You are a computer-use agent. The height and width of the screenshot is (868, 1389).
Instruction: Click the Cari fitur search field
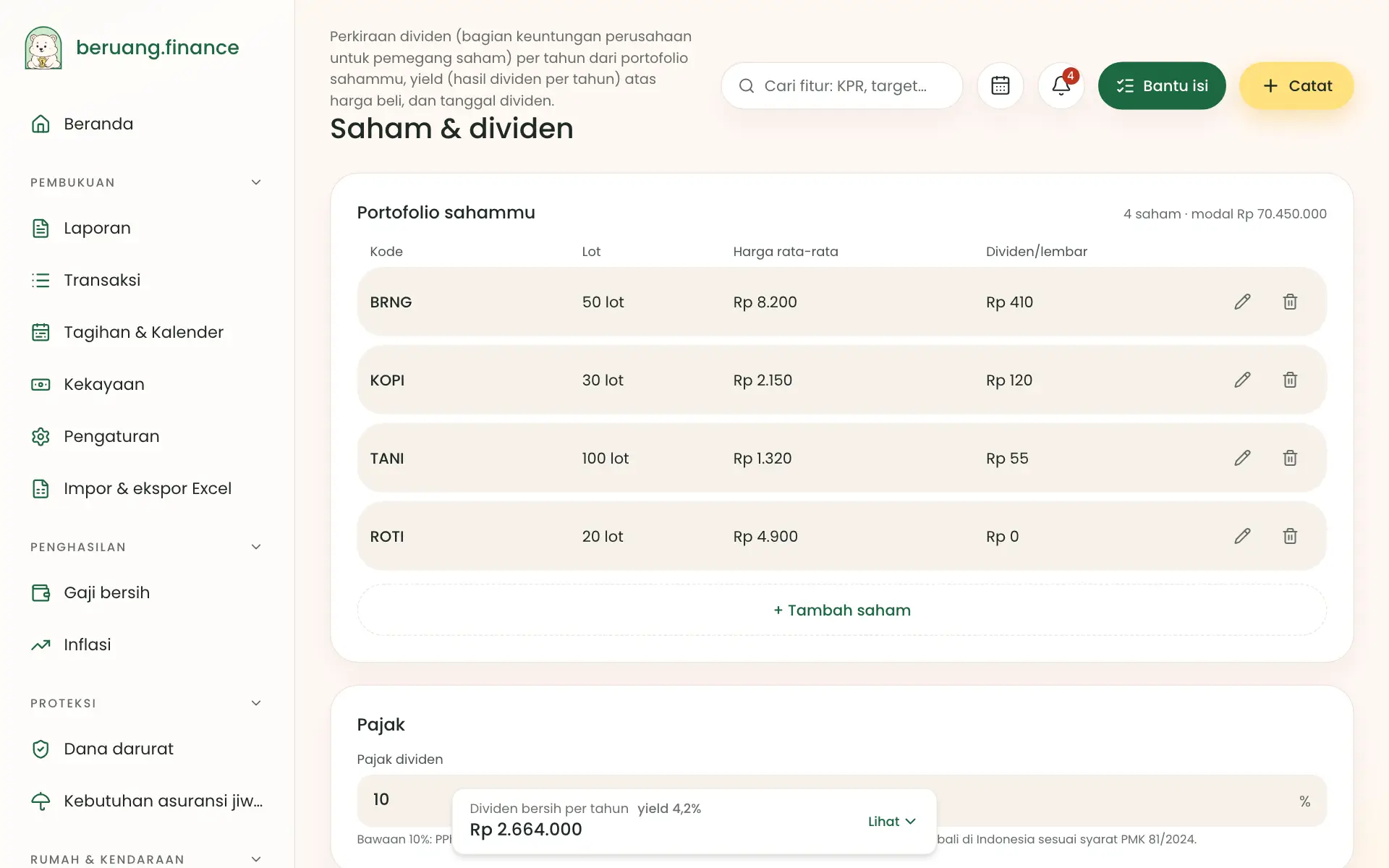[841, 85]
